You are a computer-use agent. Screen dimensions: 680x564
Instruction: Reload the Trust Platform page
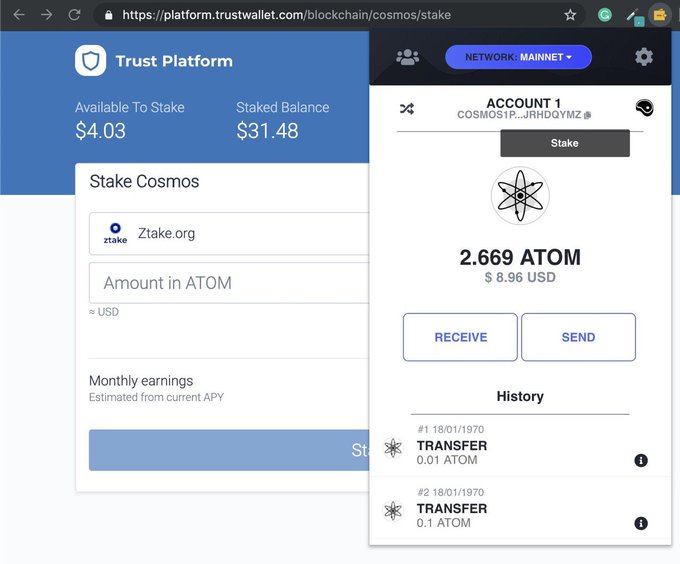click(x=75, y=15)
